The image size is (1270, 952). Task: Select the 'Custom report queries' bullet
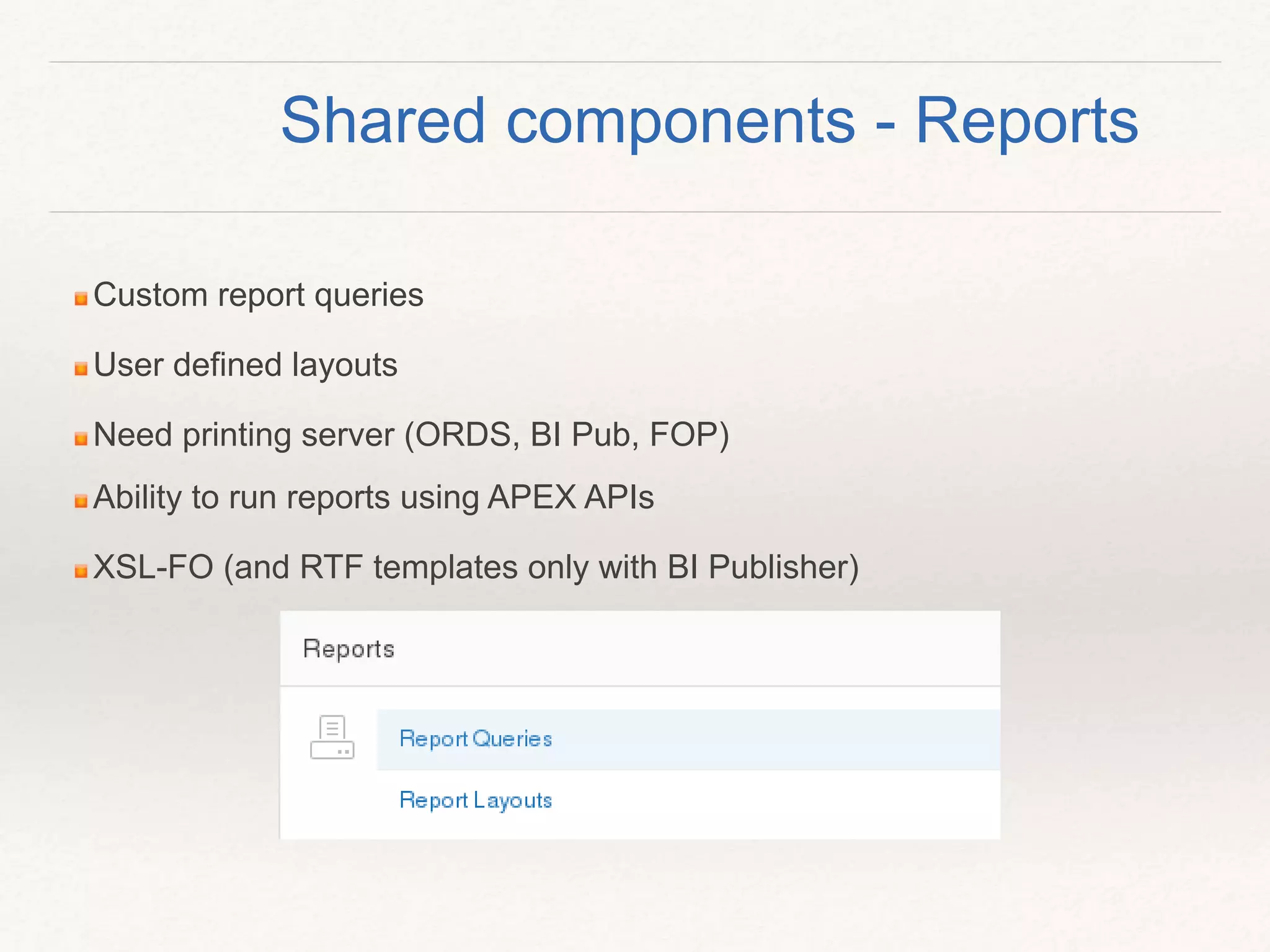258,295
